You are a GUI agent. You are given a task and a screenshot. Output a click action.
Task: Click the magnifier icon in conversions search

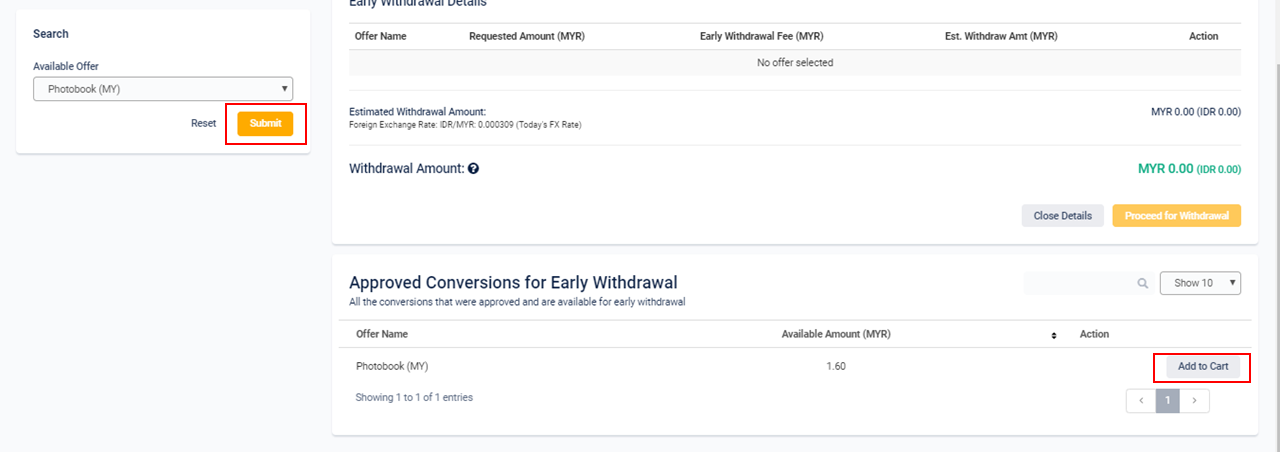(1142, 283)
